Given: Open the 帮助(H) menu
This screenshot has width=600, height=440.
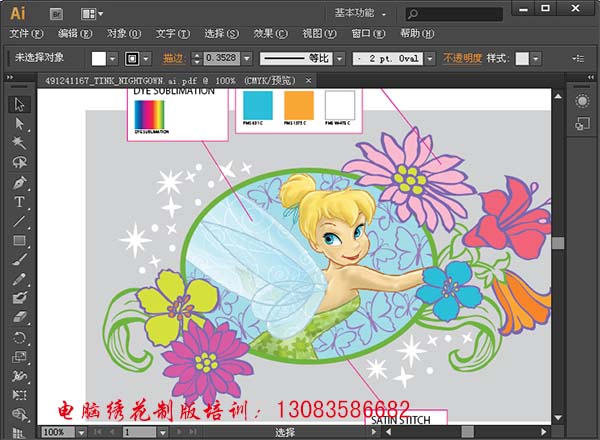Looking at the screenshot, I should point(417,34).
